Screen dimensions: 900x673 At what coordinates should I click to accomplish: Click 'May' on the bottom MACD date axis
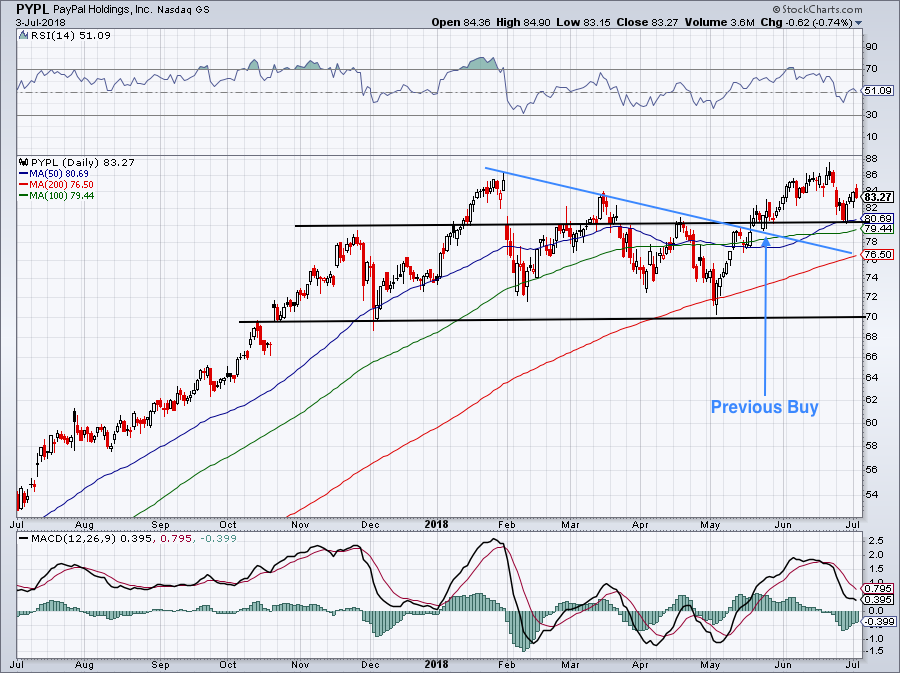click(x=710, y=665)
